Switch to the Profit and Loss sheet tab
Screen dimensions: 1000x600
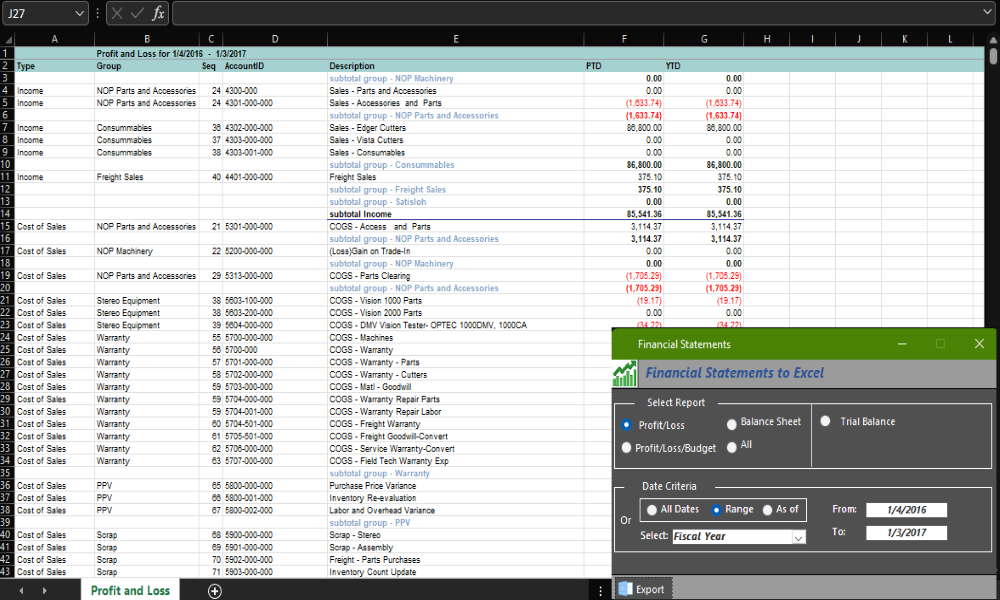(130, 591)
